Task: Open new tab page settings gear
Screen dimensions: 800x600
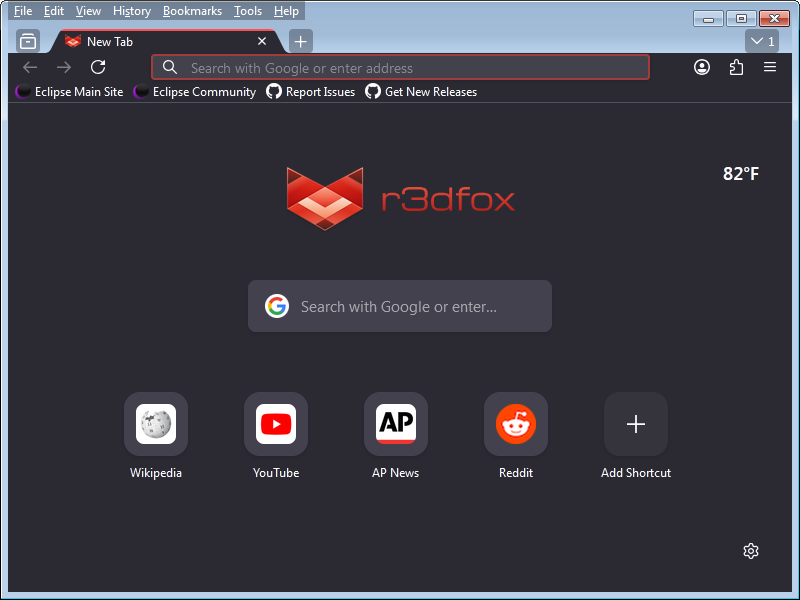Action: point(751,551)
